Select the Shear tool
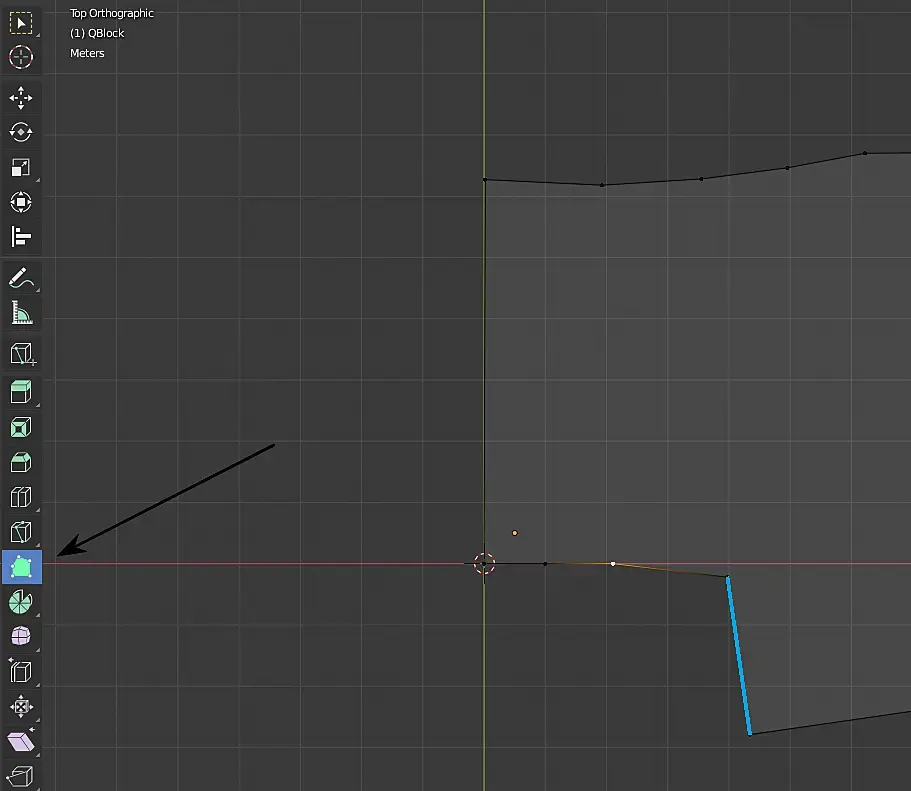Viewport: 911px width, 791px height. (21, 741)
